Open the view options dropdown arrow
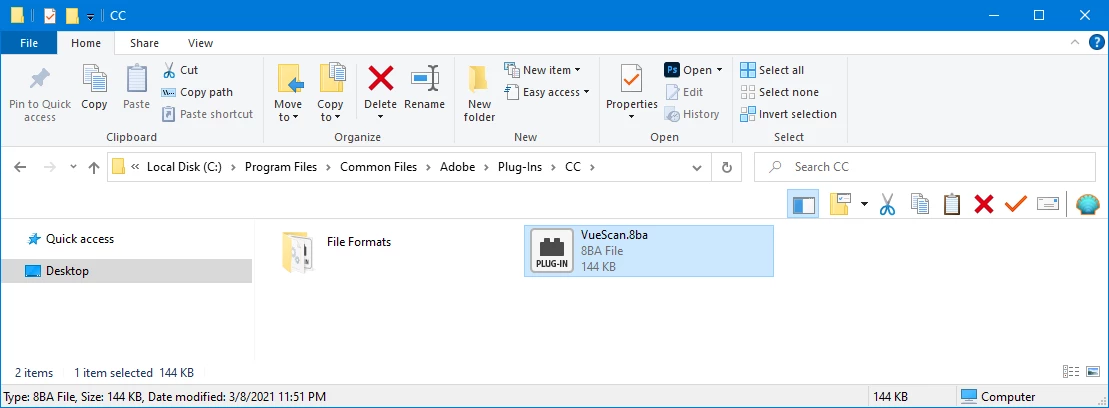1109x408 pixels. [x=864, y=204]
